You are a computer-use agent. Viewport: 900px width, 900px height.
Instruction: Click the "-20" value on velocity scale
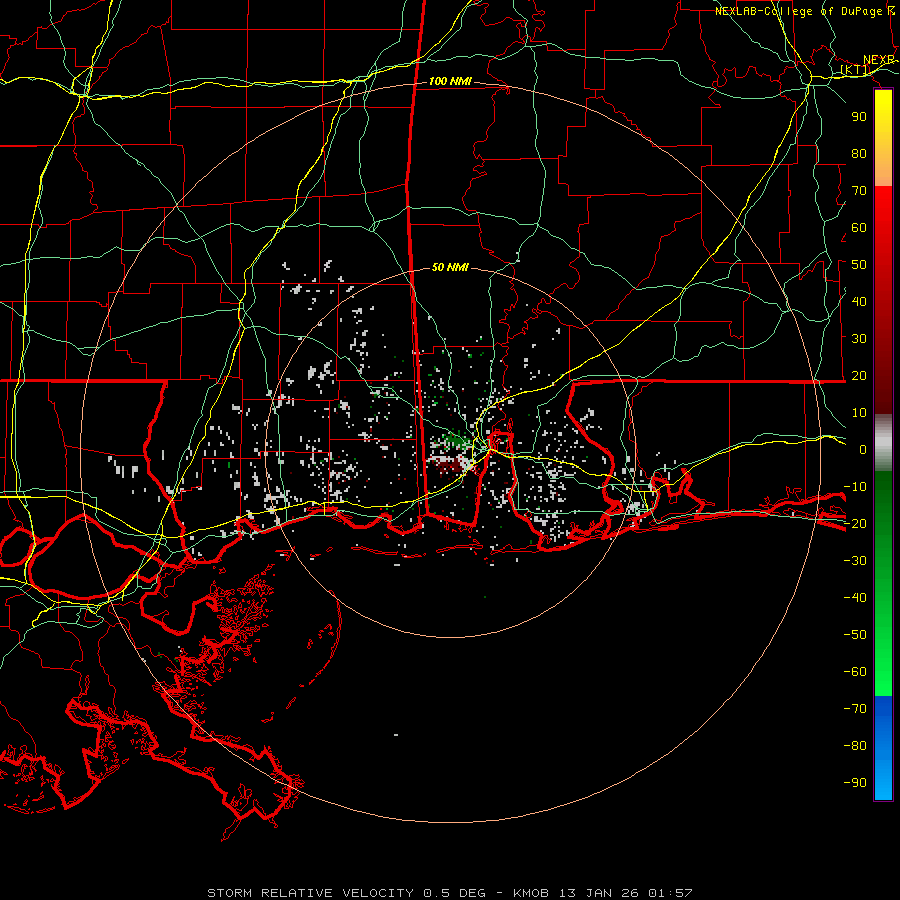point(855,524)
